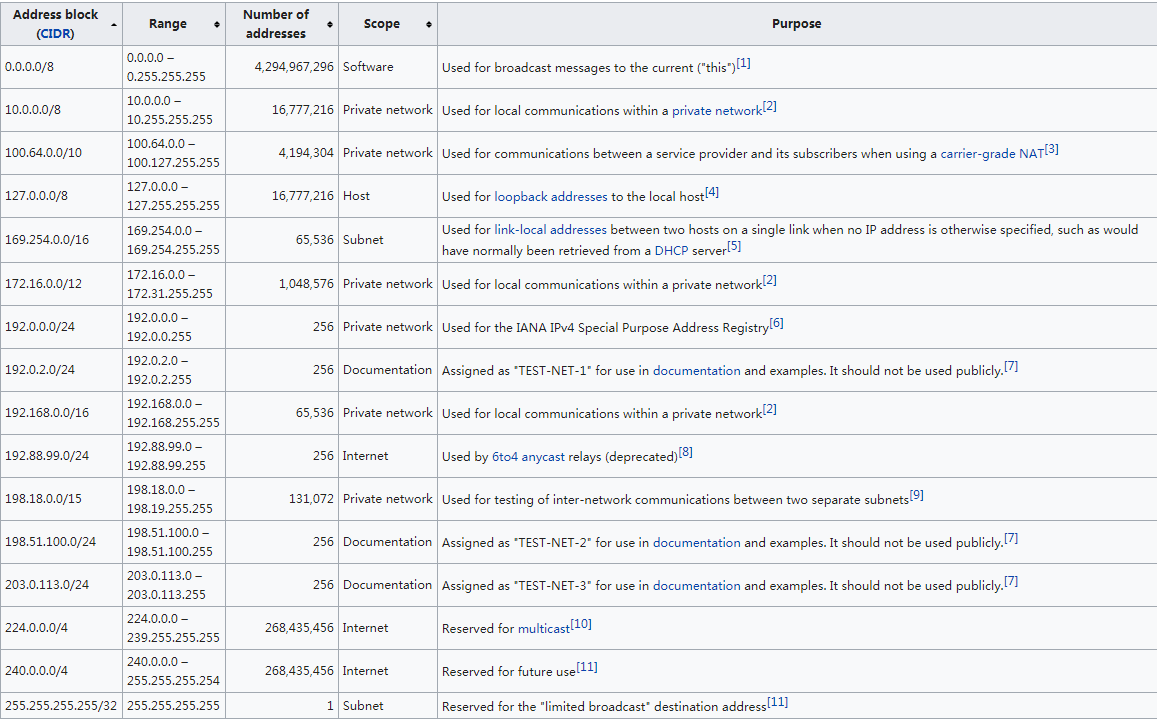Screen dimensions: 1157x721
Task: Select the 198.51.100.0/24 address block cell
Action: click(61, 542)
